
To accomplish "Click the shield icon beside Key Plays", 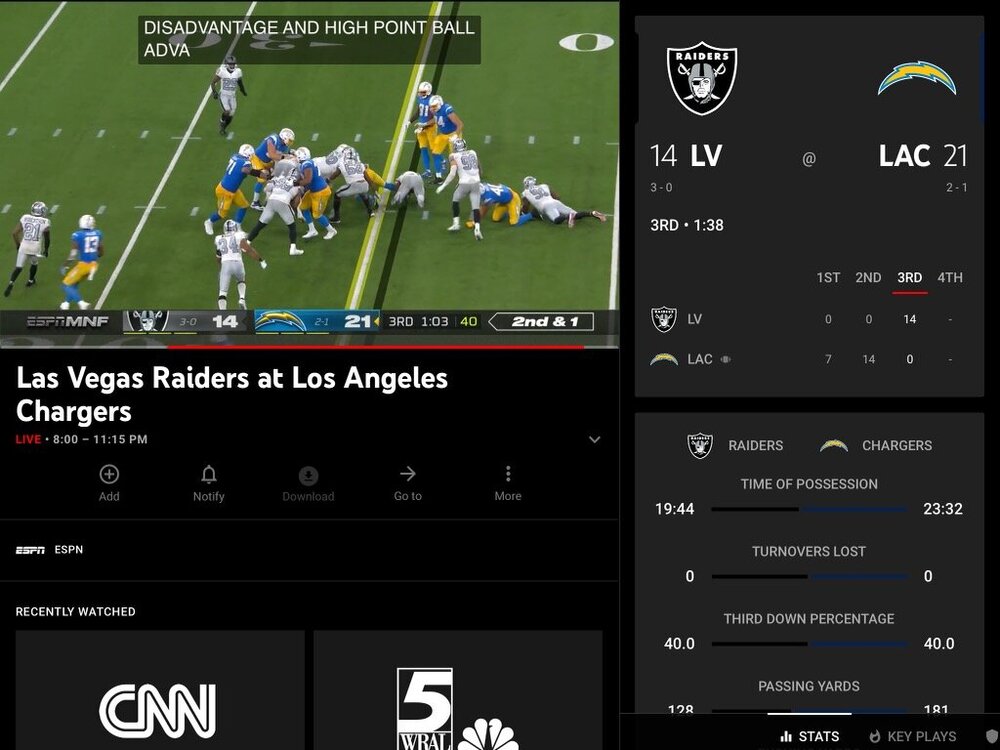I will 991,736.
